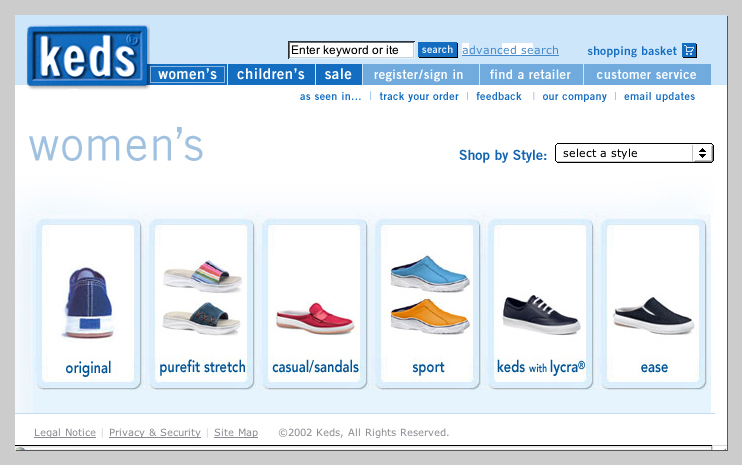The width and height of the screenshot is (742, 465).
Task: Open the original category label
Action: (x=88, y=368)
